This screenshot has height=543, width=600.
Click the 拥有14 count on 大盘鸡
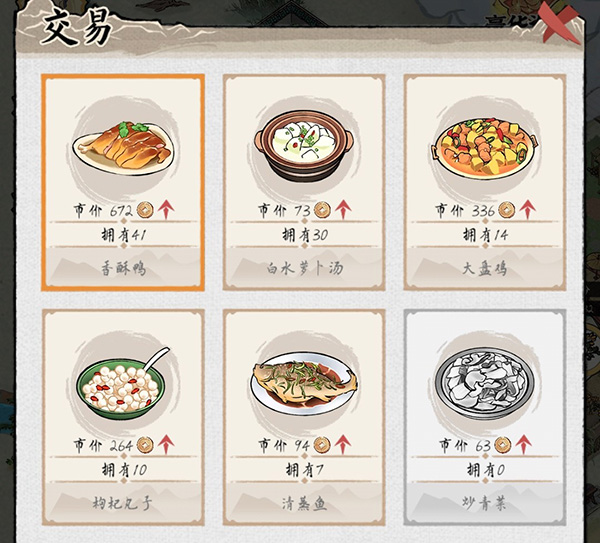click(485, 235)
